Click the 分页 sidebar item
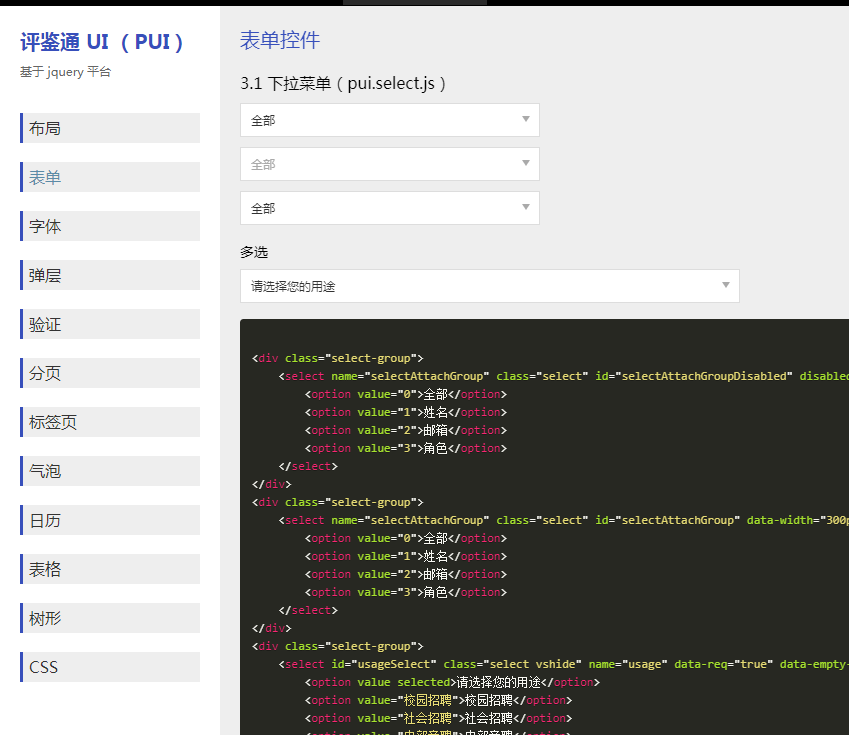Viewport: 849px width, 735px height. click(110, 373)
